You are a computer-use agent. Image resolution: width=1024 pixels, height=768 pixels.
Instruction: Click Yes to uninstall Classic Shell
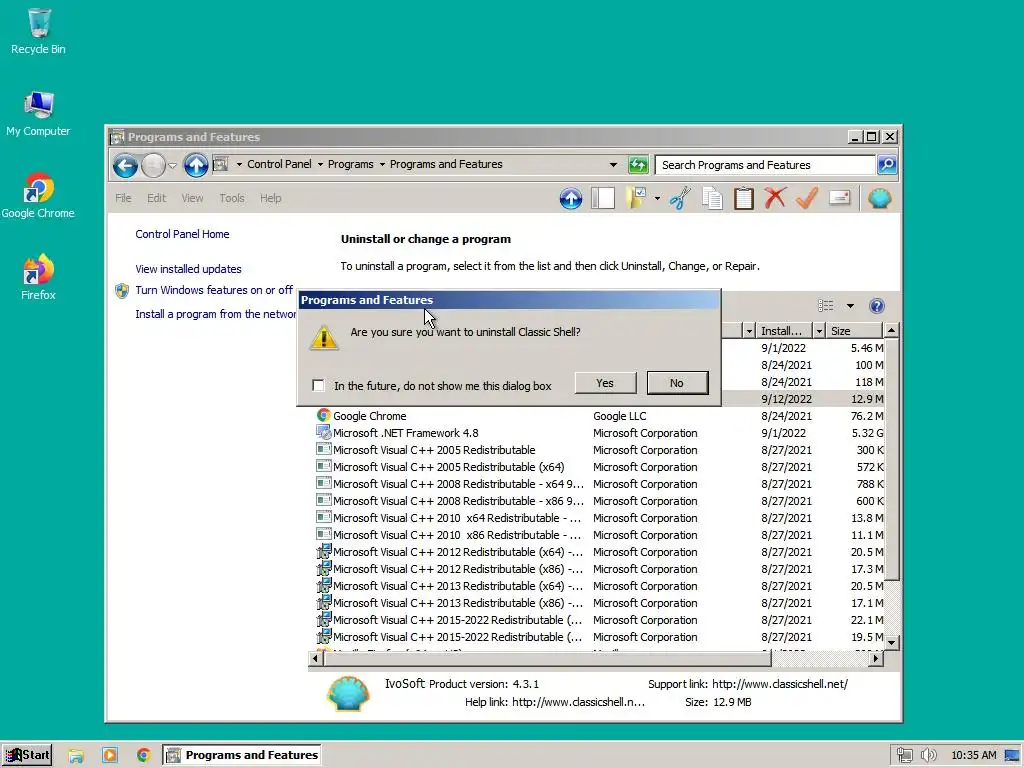pyautogui.click(x=605, y=383)
